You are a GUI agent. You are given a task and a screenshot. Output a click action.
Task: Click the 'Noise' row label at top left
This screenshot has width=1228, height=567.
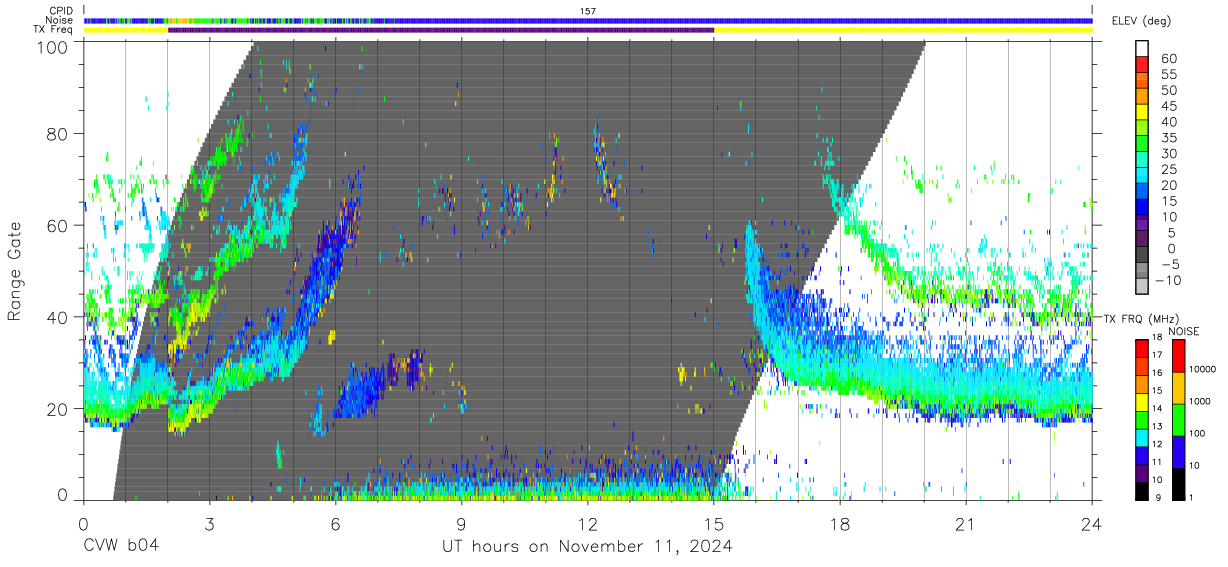(x=60, y=20)
